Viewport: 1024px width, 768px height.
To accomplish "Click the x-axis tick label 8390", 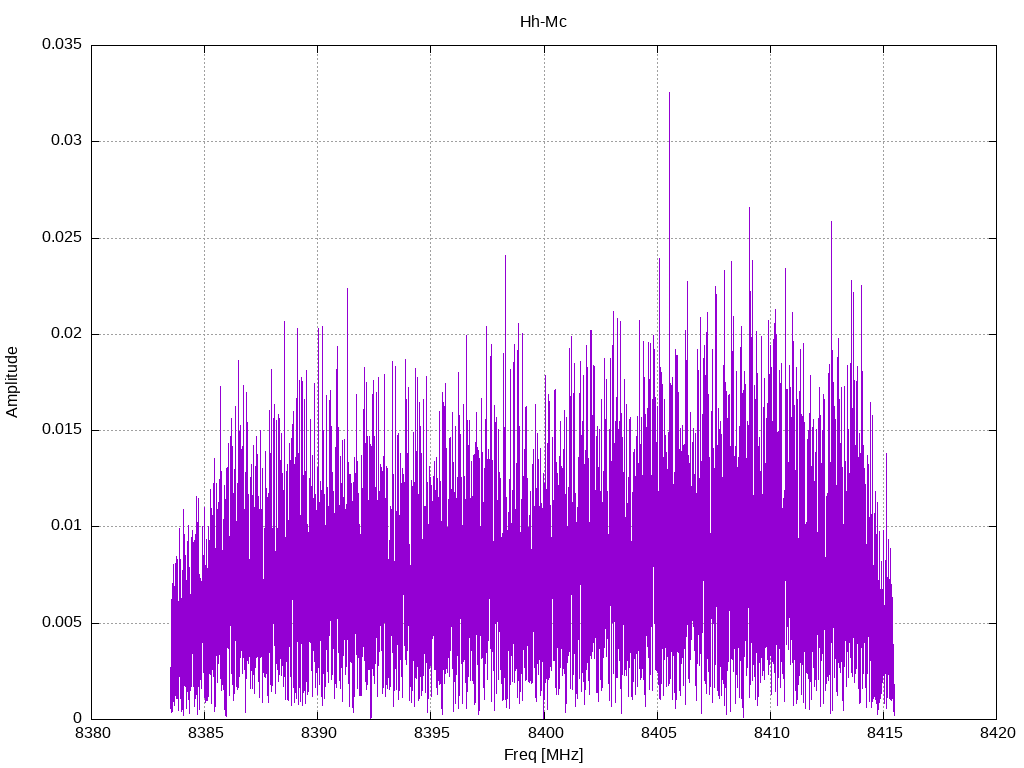I will pyautogui.click(x=318, y=733).
